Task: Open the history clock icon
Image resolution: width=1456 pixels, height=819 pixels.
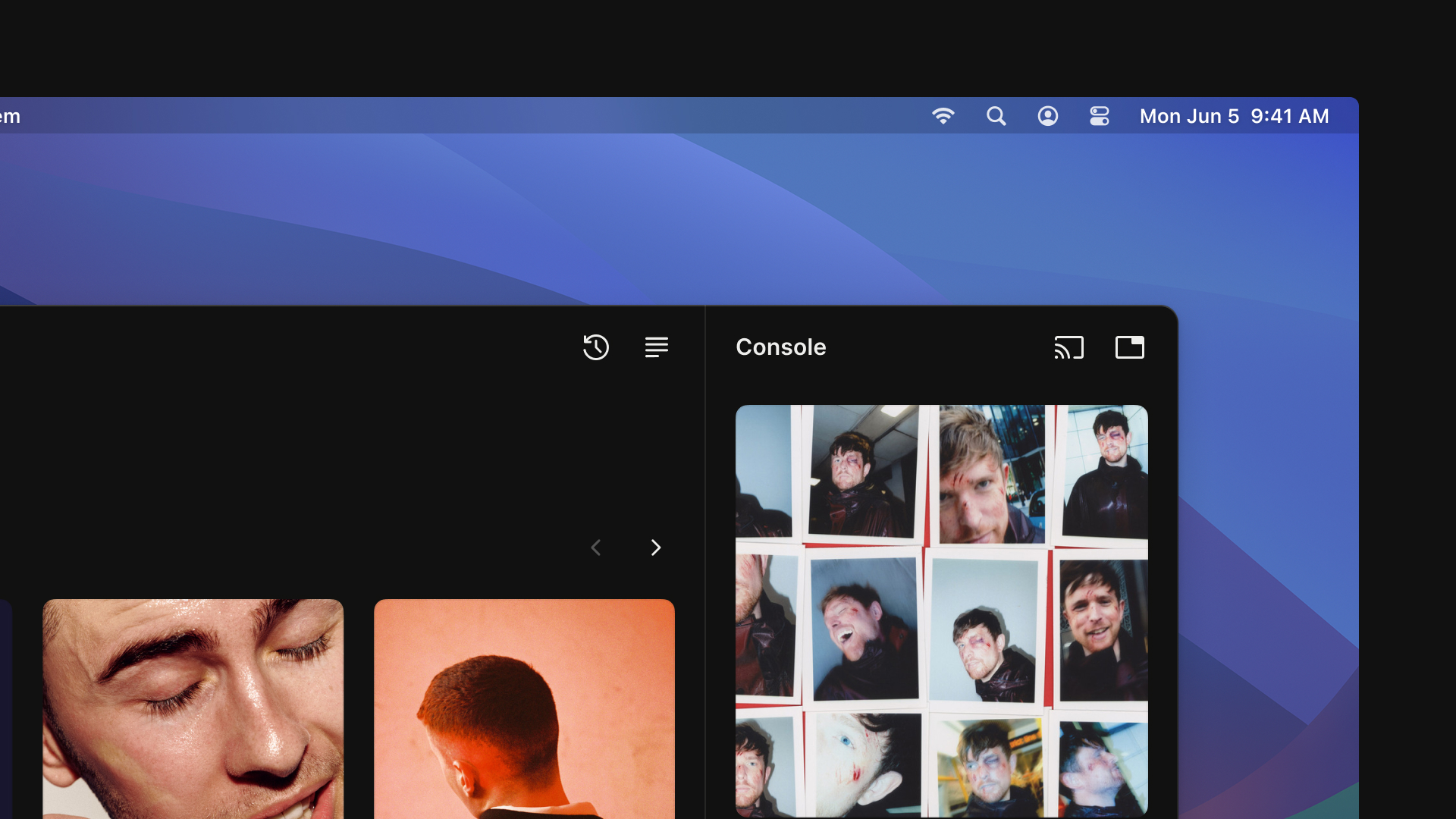Action: click(596, 347)
